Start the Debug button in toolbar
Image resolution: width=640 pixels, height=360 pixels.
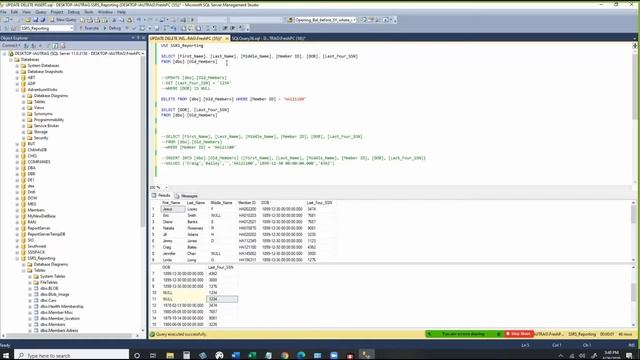112,28
